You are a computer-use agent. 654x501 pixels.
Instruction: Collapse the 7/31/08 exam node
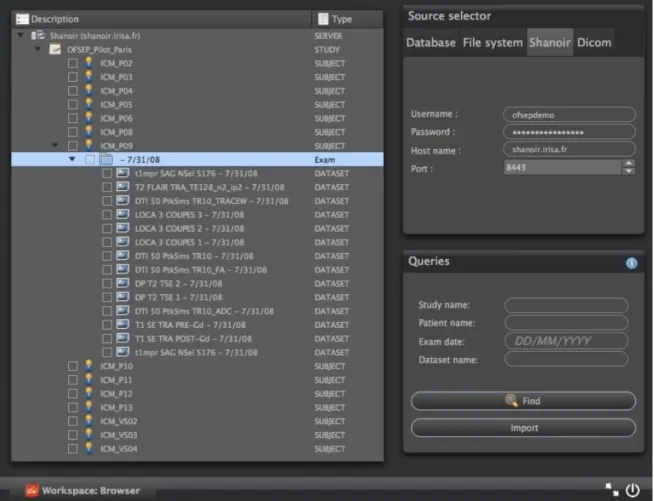[x=72, y=159]
